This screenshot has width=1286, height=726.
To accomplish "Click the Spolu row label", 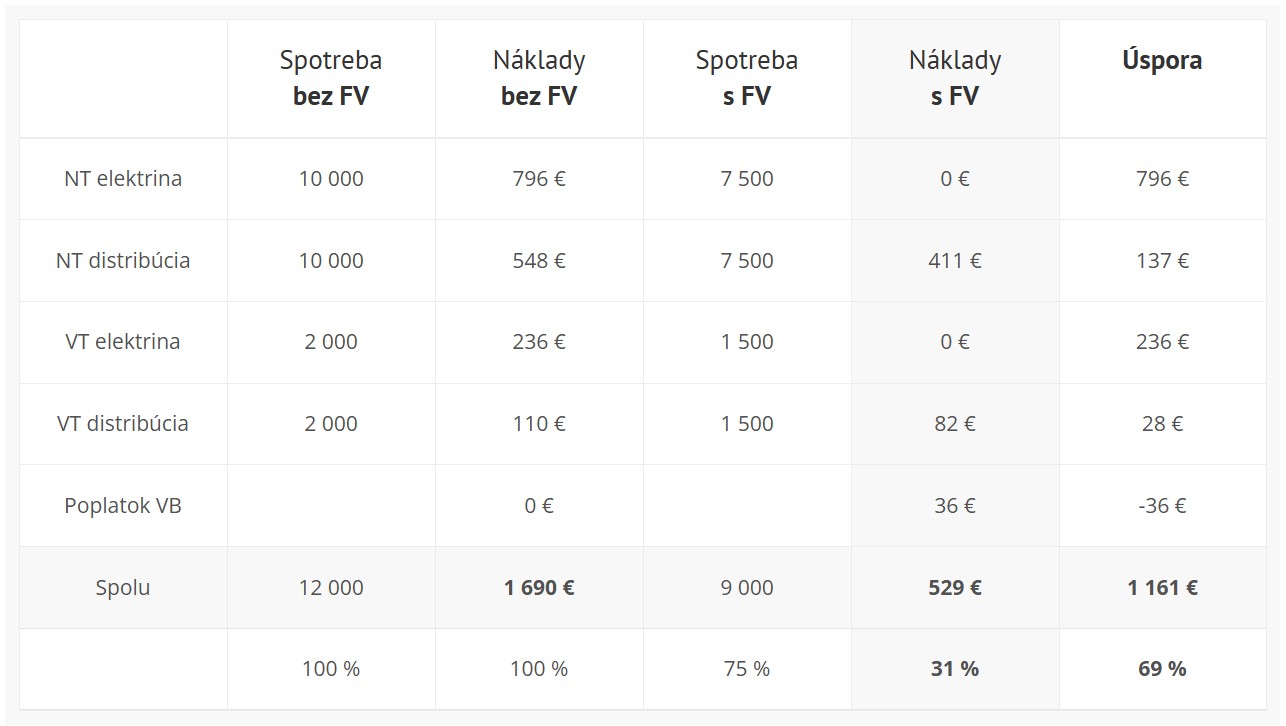I will tap(123, 588).
